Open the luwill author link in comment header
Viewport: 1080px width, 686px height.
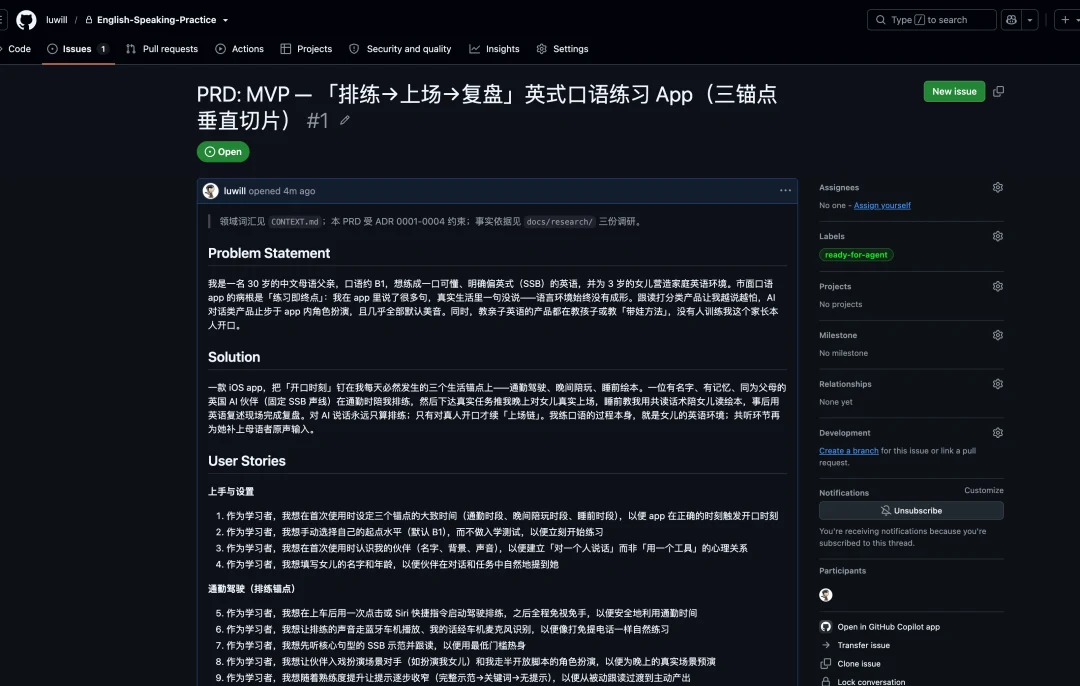click(x=235, y=191)
